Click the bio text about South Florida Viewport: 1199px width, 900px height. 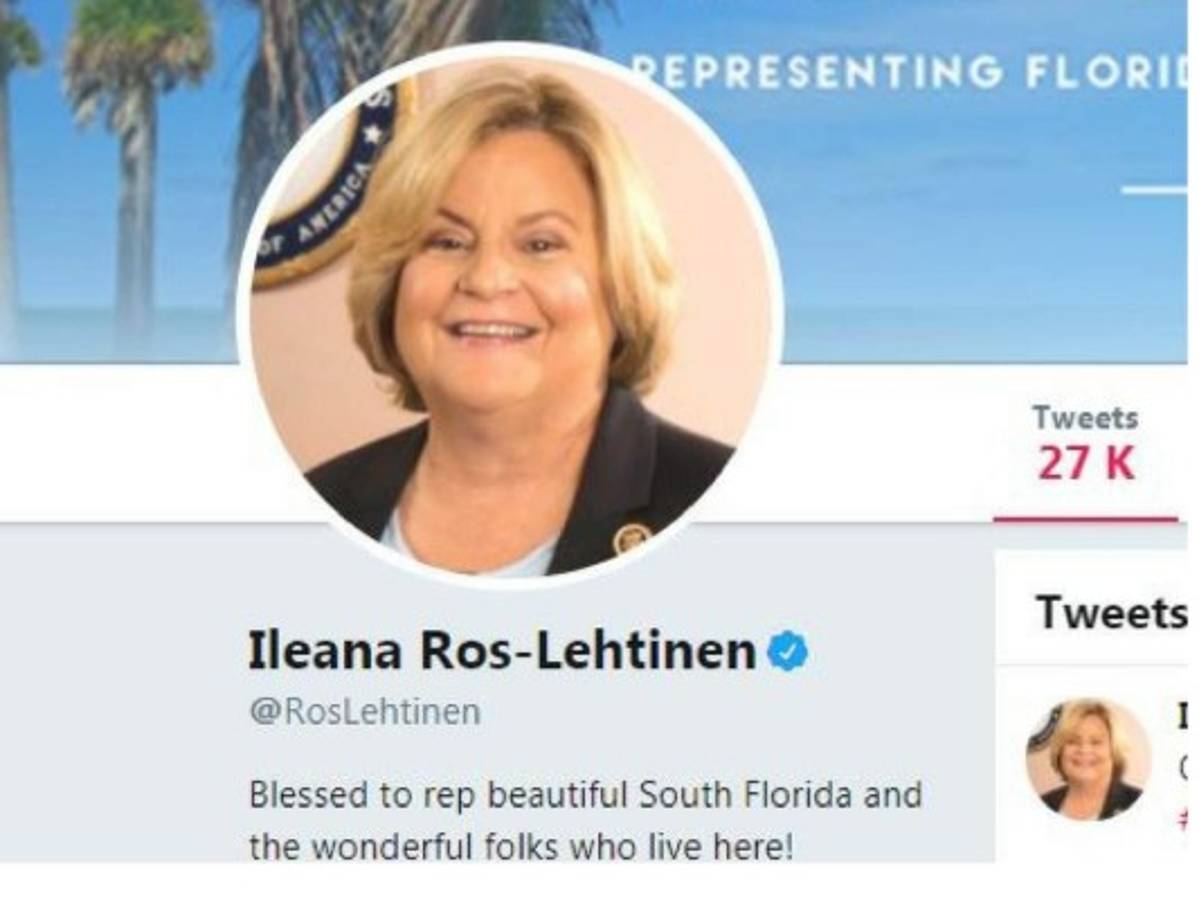585,795
